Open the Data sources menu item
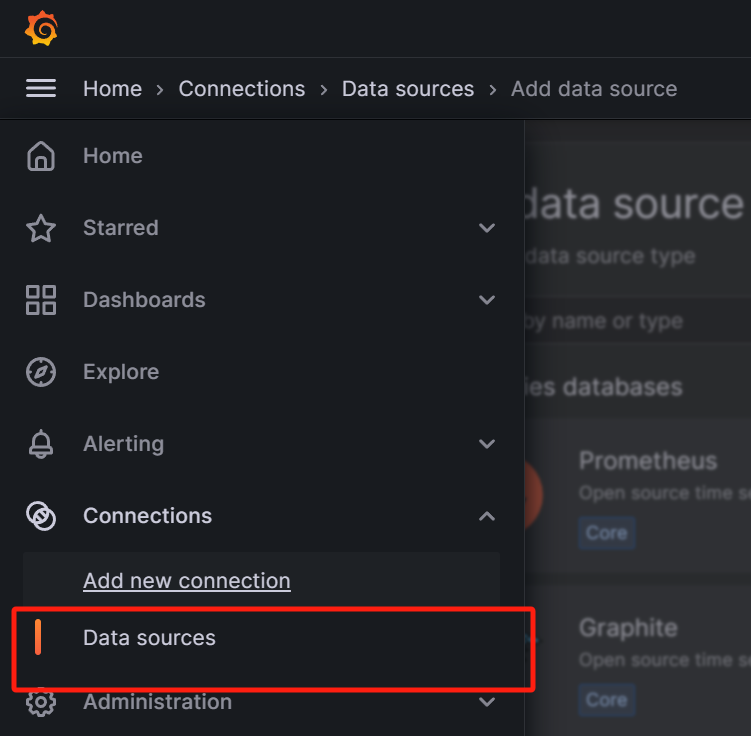The height and width of the screenshot is (736, 751). point(149,638)
